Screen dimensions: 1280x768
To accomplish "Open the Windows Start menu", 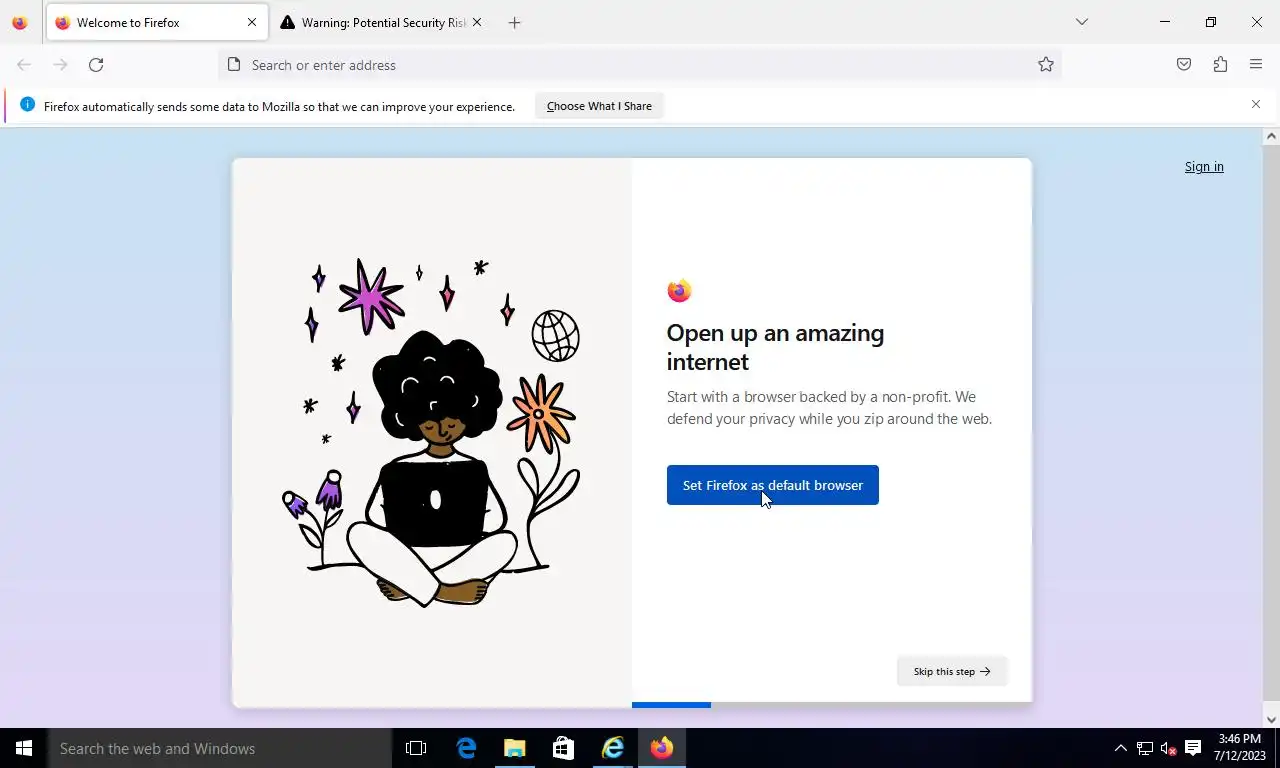I will pos(24,748).
